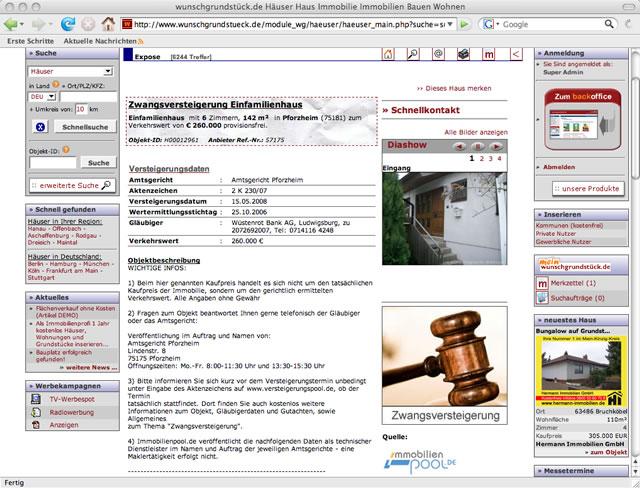Reload the page with the refresh icon
This screenshot has height=488, width=640.
(x=68, y=24)
